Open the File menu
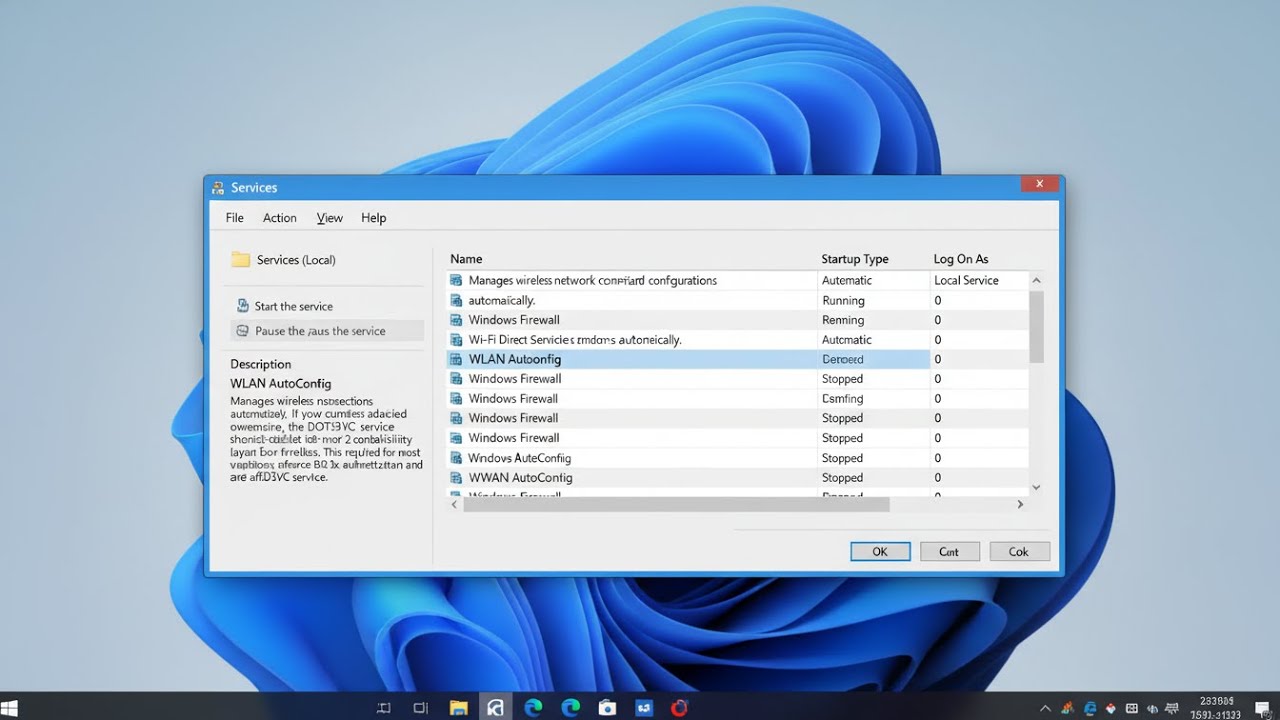This screenshot has height=720, width=1280. click(x=235, y=218)
